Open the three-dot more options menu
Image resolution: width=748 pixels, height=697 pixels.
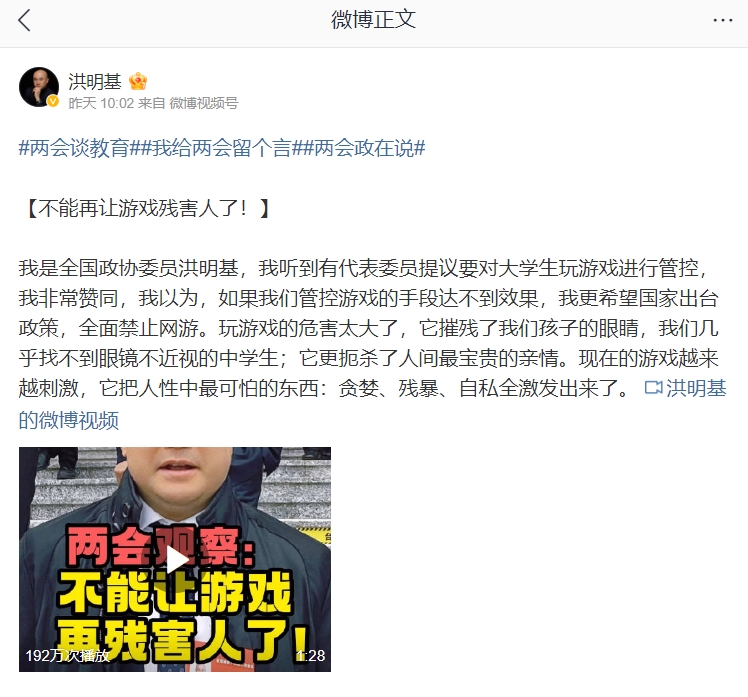coord(722,21)
